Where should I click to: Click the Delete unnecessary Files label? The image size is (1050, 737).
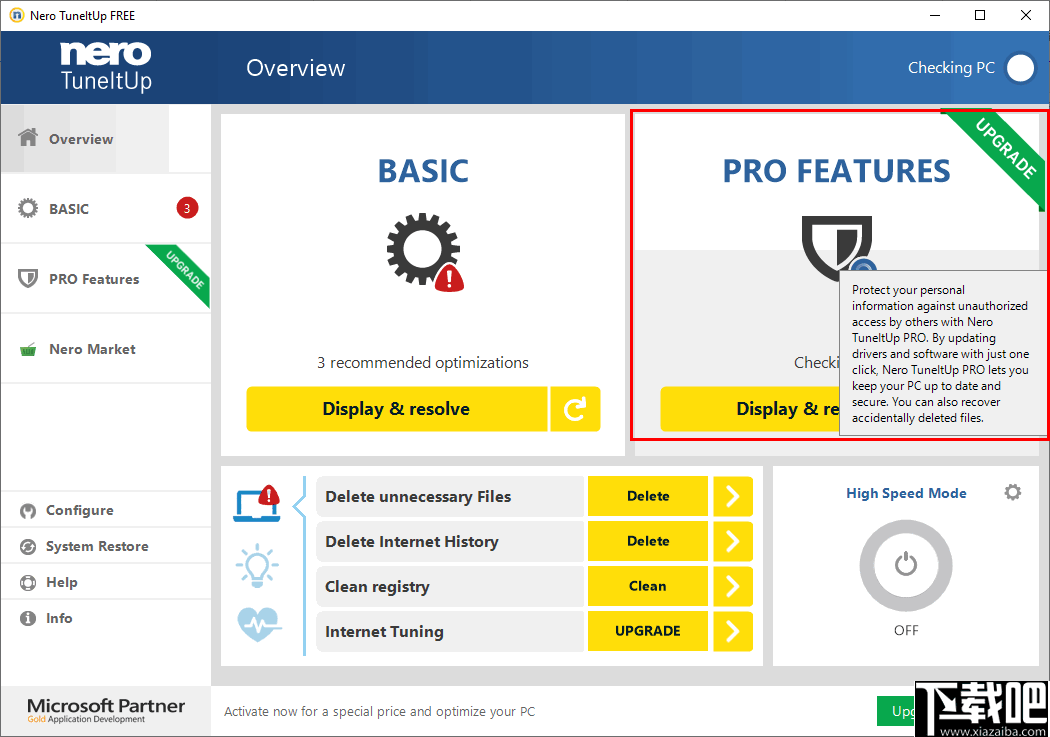click(418, 497)
